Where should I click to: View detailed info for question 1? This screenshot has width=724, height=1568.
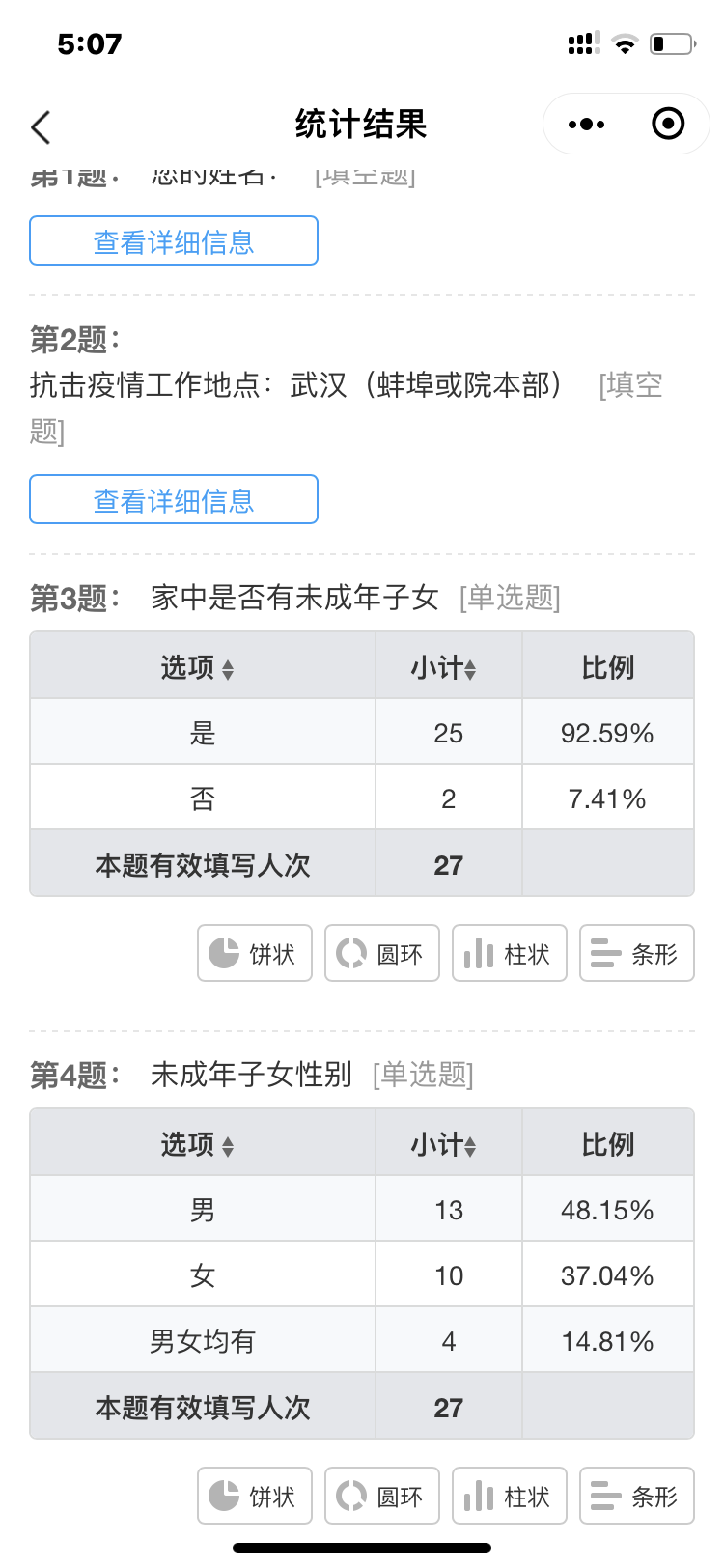click(174, 241)
